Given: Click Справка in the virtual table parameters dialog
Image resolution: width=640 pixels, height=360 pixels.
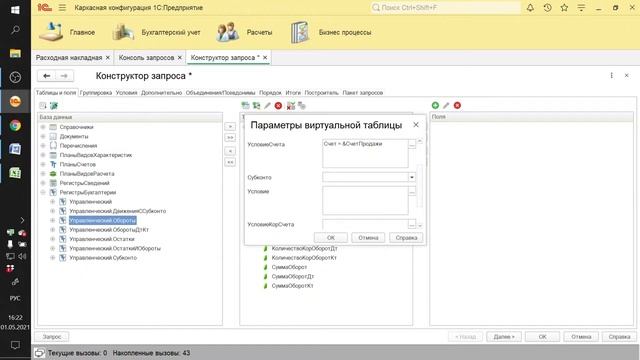Looking at the screenshot, I should pyautogui.click(x=406, y=238).
